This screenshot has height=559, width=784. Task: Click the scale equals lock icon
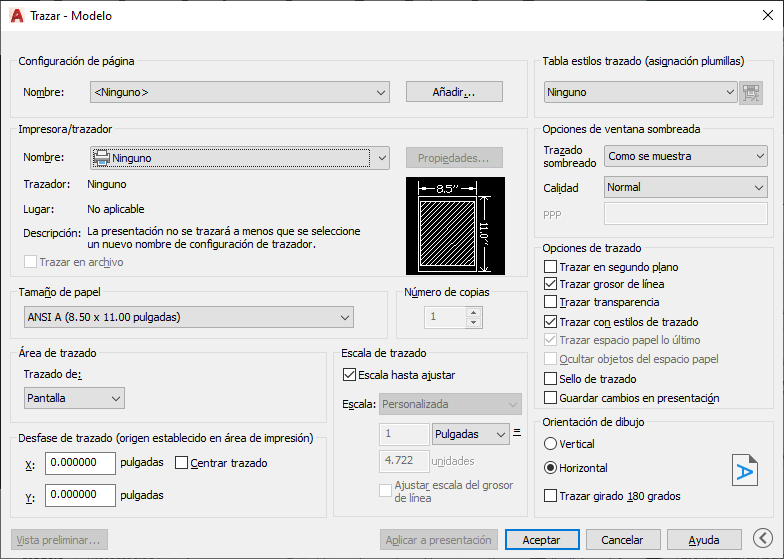pyautogui.click(x=517, y=432)
